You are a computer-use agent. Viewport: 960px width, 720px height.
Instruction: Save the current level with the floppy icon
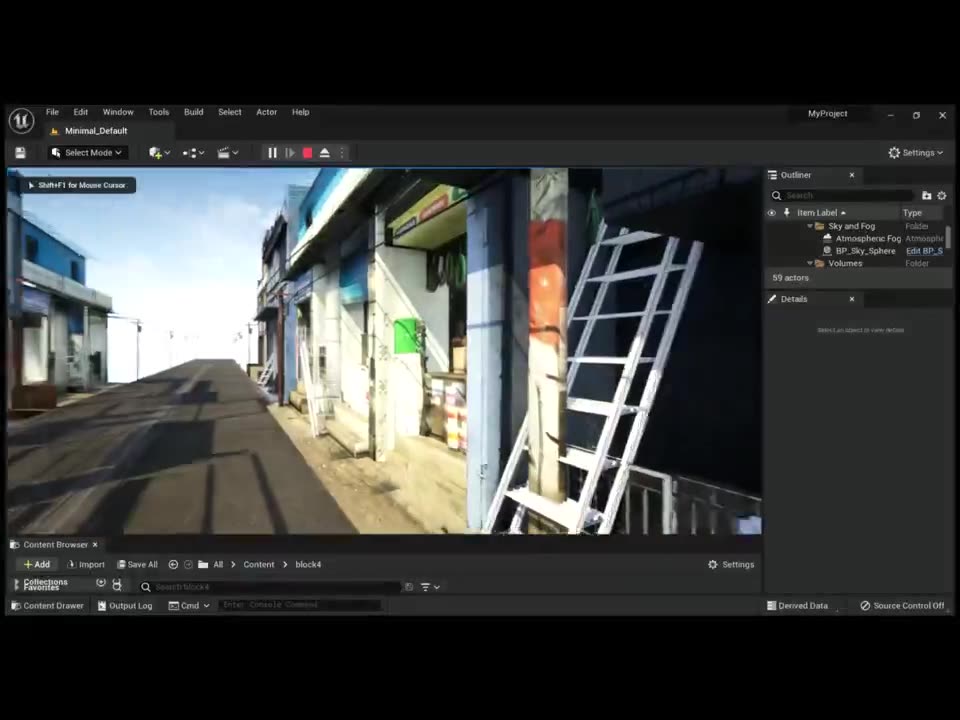point(20,153)
